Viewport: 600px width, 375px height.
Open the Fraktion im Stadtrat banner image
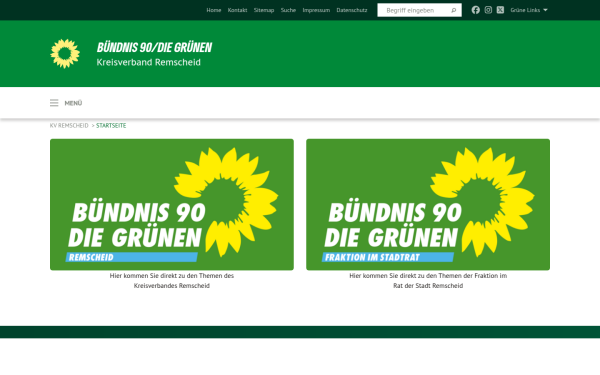(428, 204)
